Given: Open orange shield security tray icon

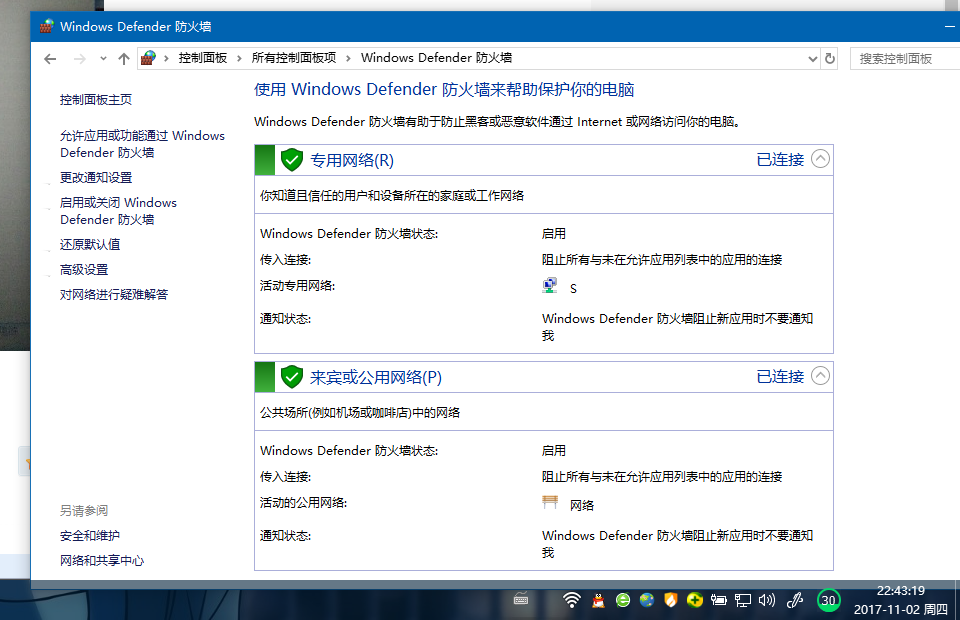Looking at the screenshot, I should (x=670, y=600).
